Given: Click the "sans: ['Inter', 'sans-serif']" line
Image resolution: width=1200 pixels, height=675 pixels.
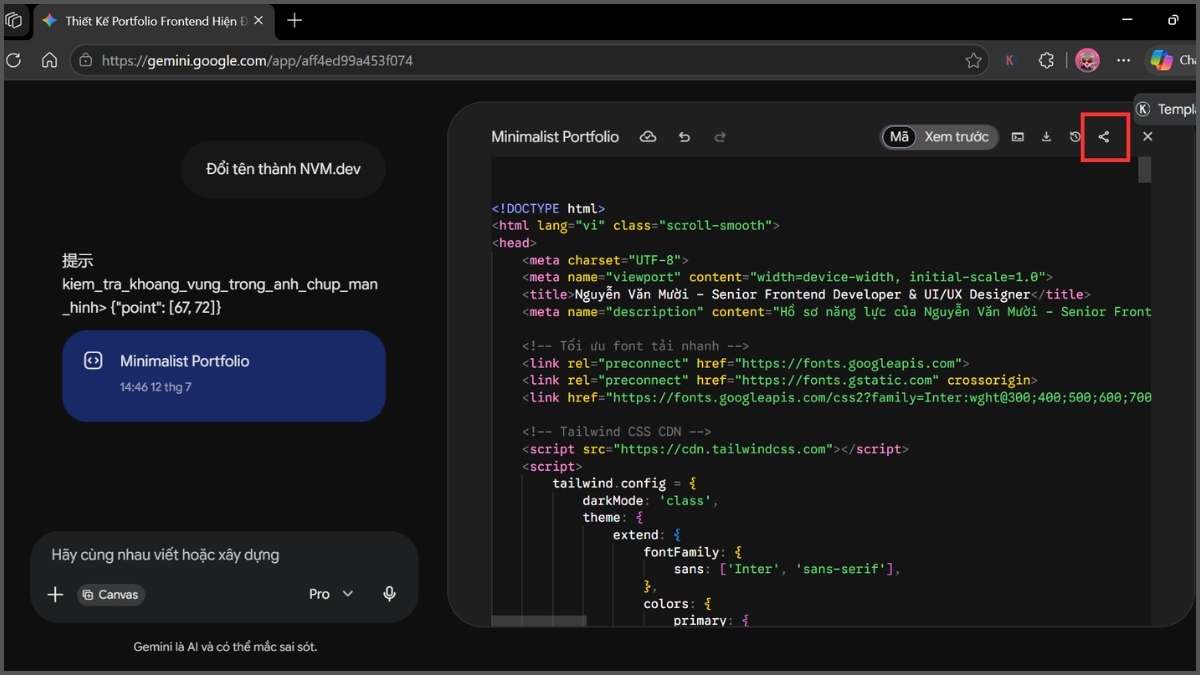Looking at the screenshot, I should [x=788, y=569].
